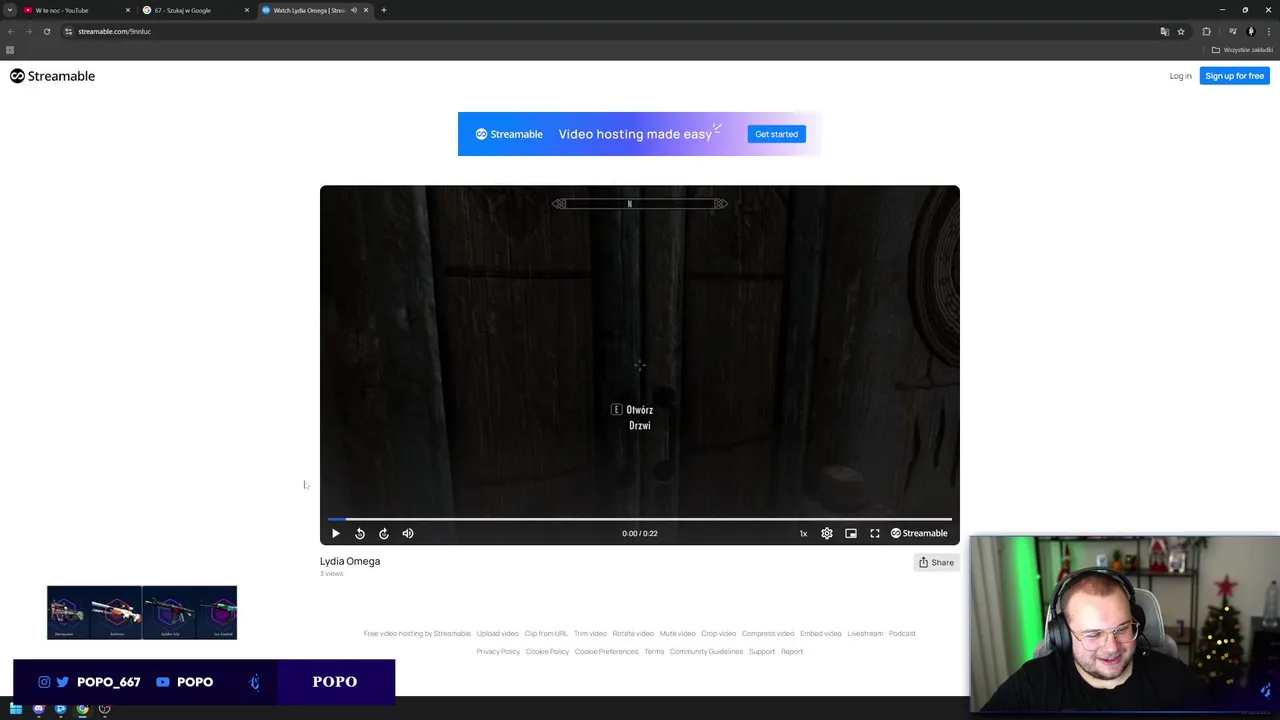
Task: Click the Share button below the video
Action: pos(936,562)
